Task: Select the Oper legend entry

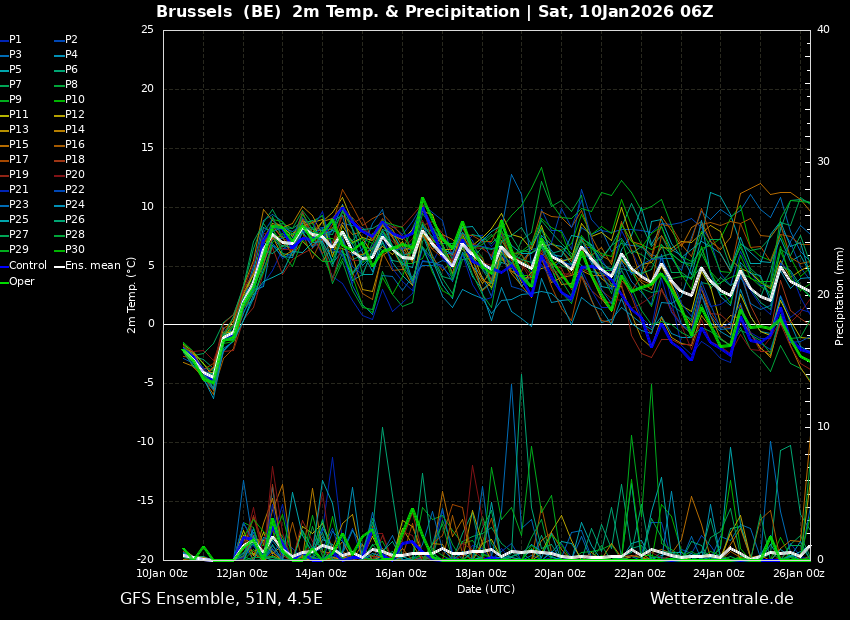Action: tap(21, 282)
